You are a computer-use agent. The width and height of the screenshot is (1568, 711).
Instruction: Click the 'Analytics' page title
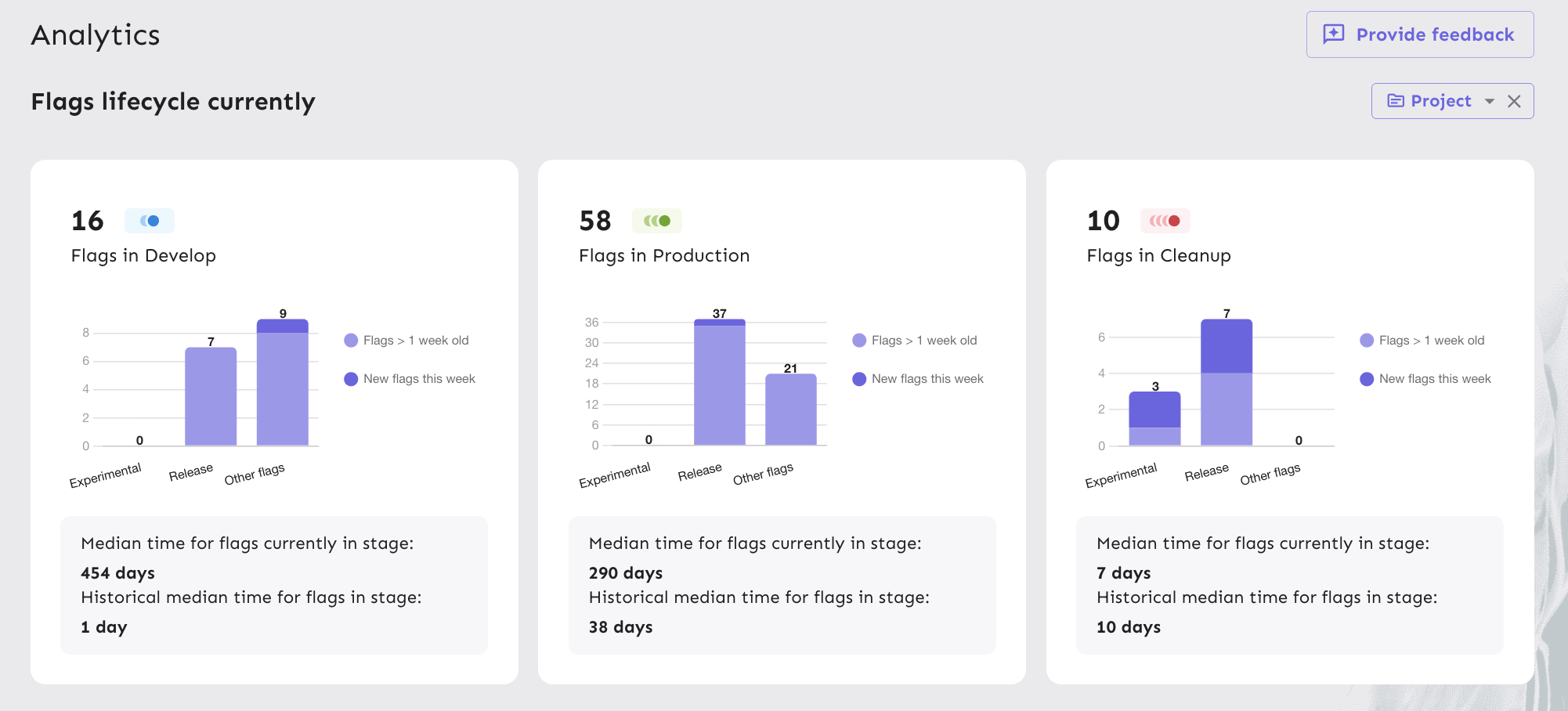point(96,34)
